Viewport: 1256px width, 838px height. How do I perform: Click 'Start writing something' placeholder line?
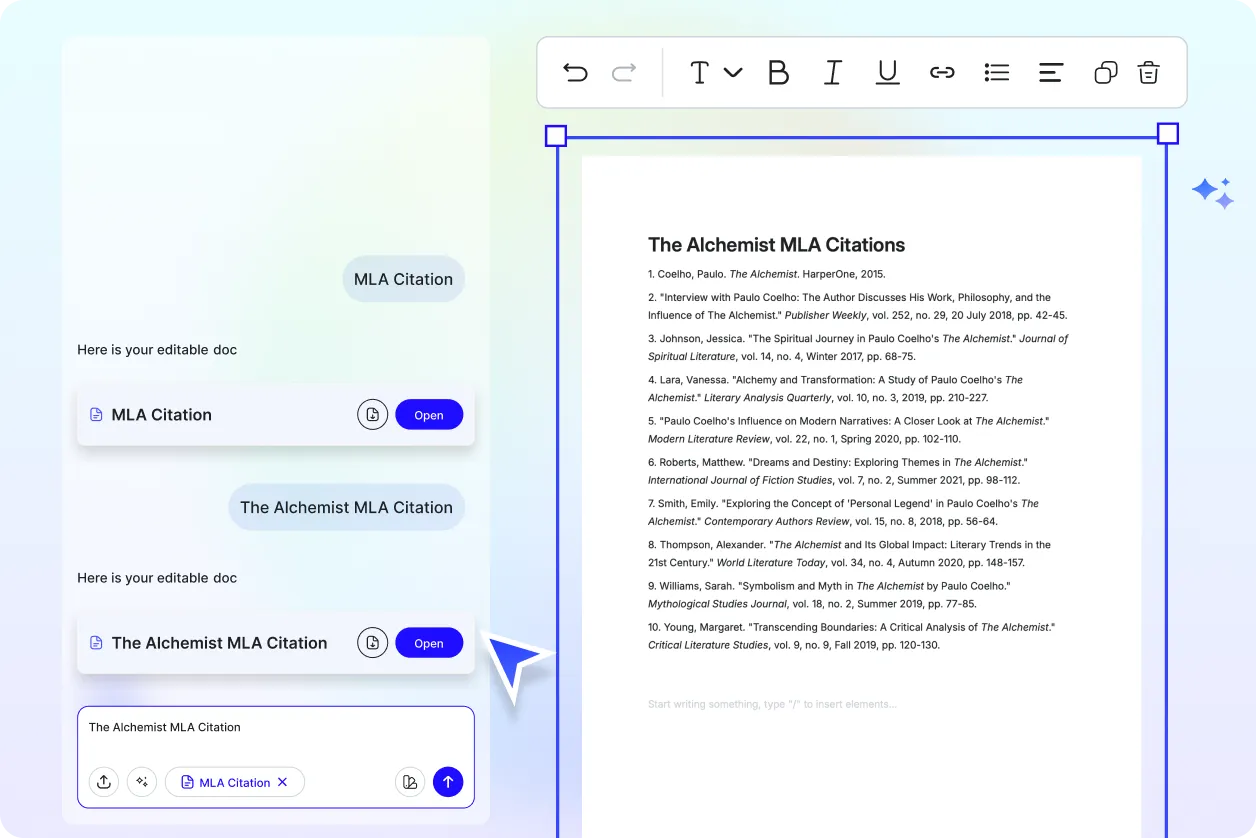tap(772, 704)
